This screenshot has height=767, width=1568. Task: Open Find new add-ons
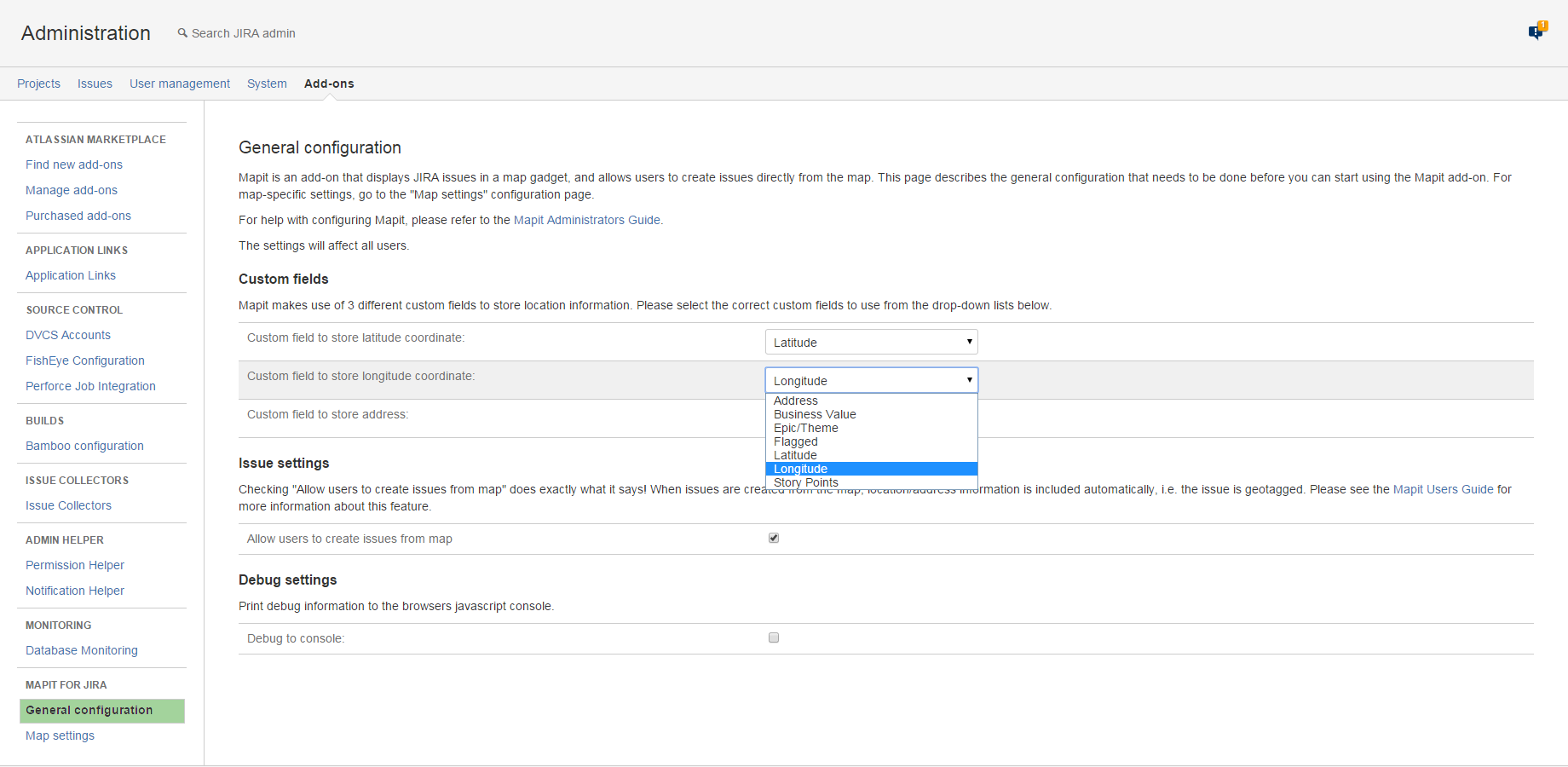(x=73, y=164)
